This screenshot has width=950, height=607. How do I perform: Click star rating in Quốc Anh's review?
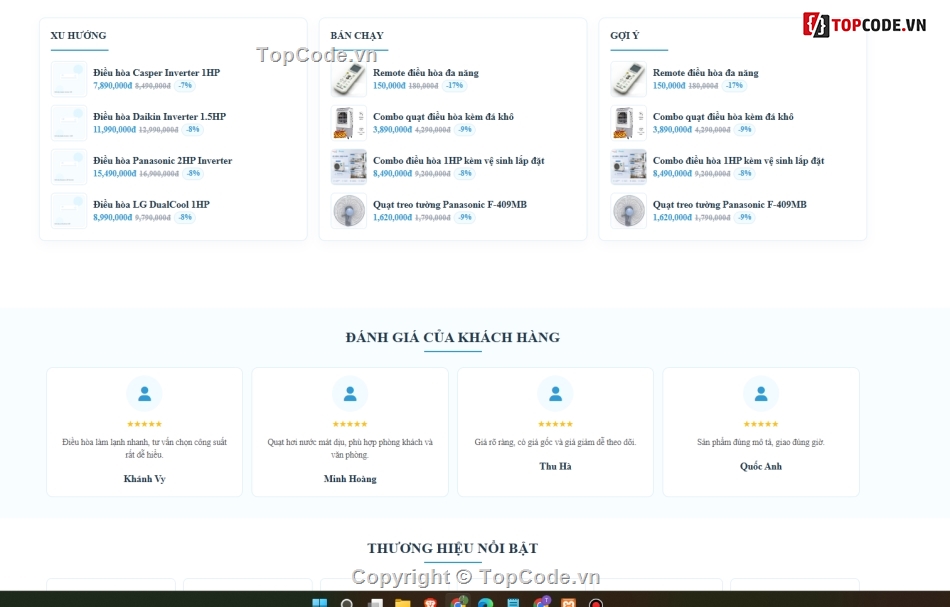(761, 424)
